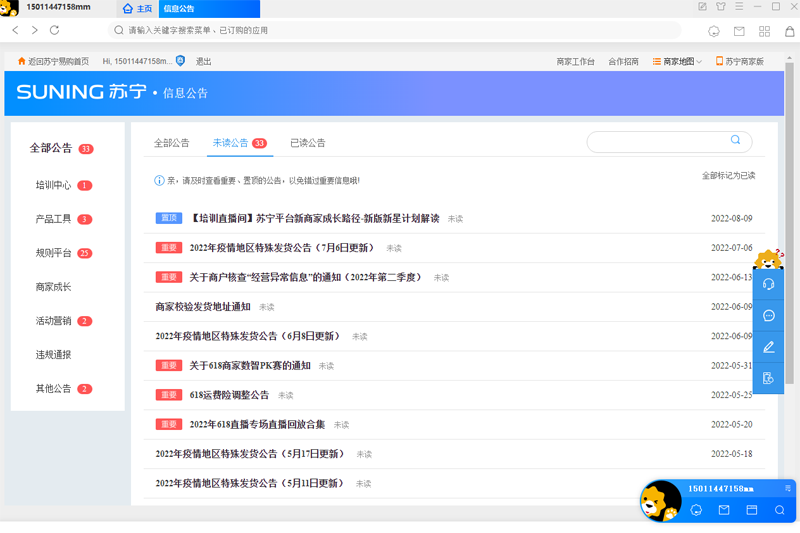The width and height of the screenshot is (800, 533).
Task: Click the search icon in bottom floating widget
Action: tap(779, 510)
